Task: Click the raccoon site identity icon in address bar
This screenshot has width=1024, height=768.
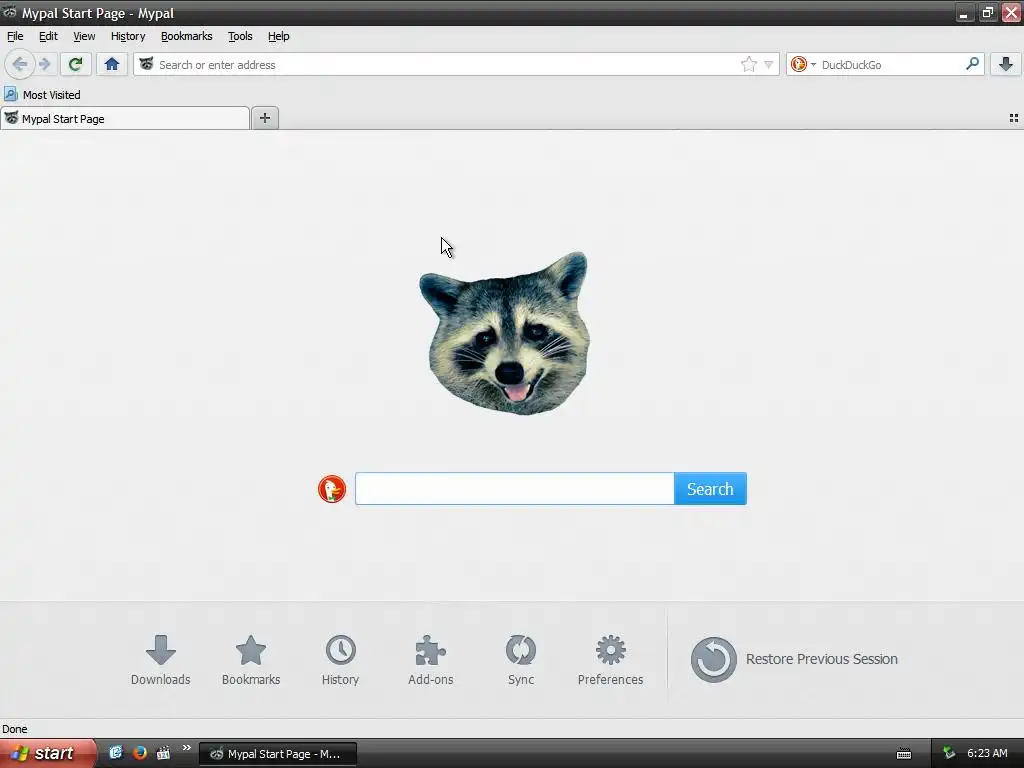Action: 146,64
